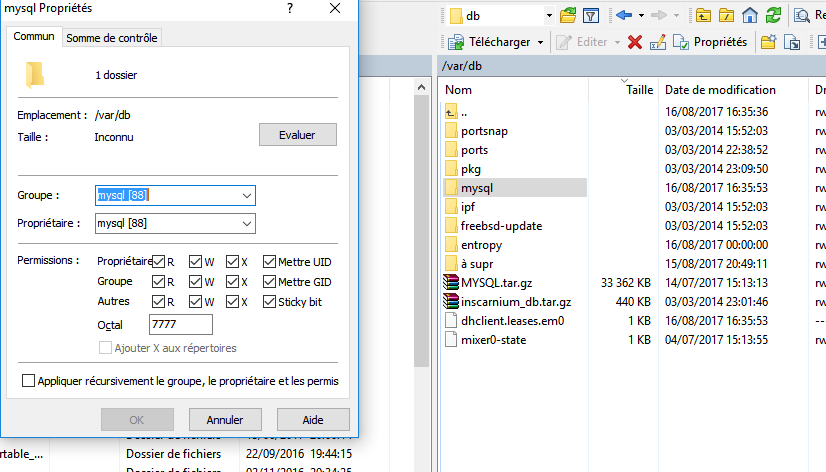826x472 pixels.
Task: Toggle Propriétaire R permission checkbox
Action: pyautogui.click(x=159, y=261)
